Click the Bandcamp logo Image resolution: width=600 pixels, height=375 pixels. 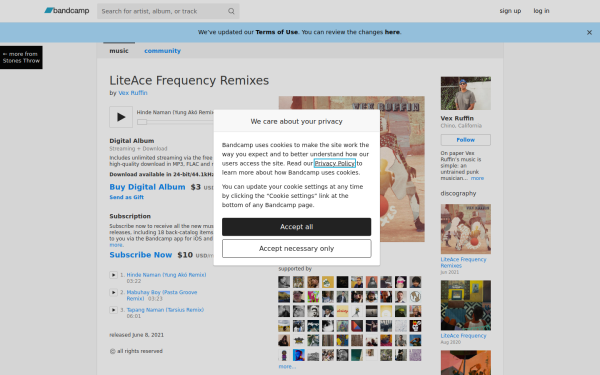point(67,11)
